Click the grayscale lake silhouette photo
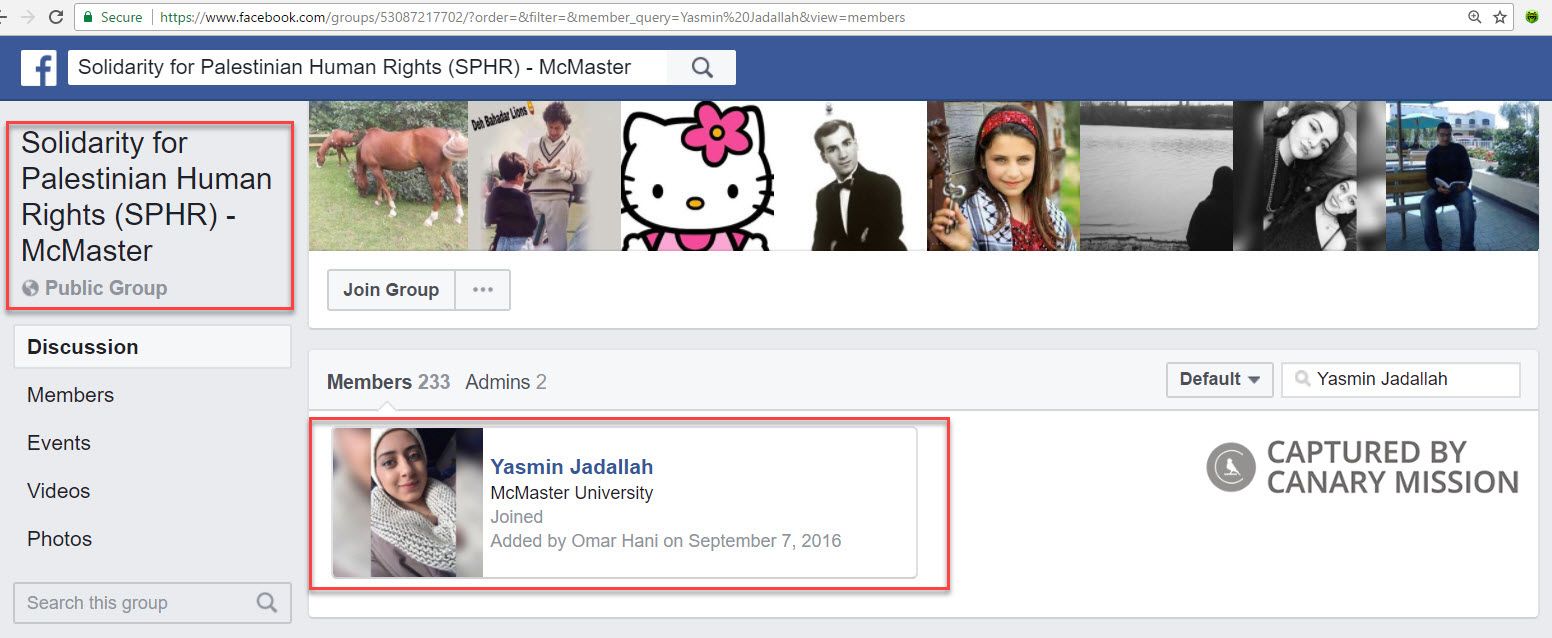The image size is (1552, 638). pos(1156,175)
